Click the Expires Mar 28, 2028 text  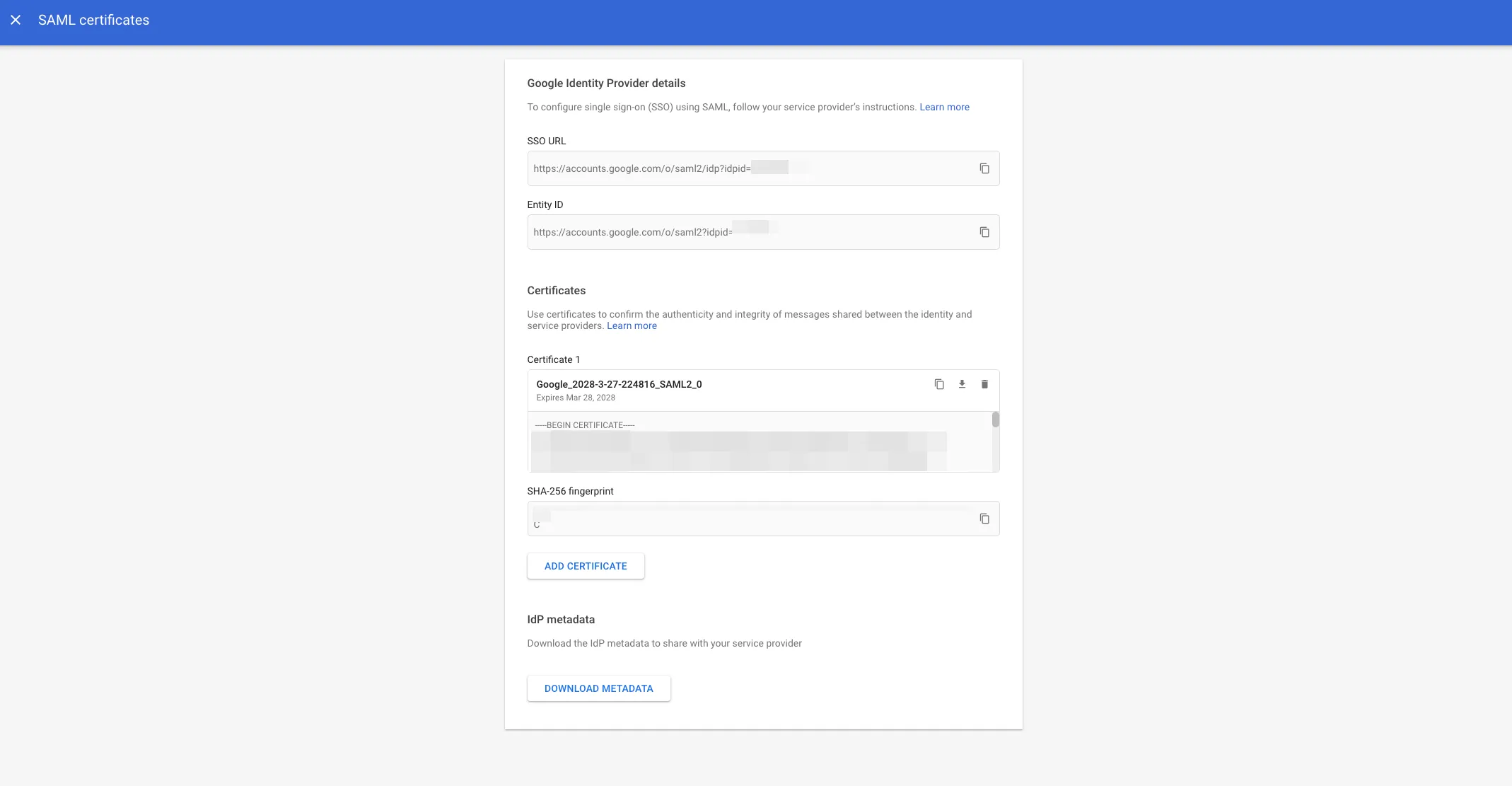click(575, 398)
